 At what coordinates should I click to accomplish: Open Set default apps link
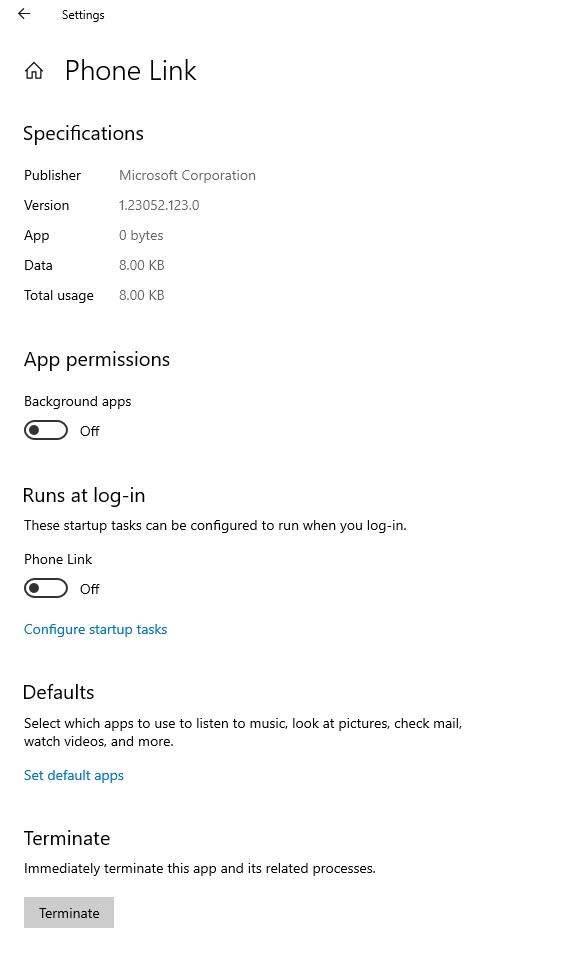coord(74,775)
